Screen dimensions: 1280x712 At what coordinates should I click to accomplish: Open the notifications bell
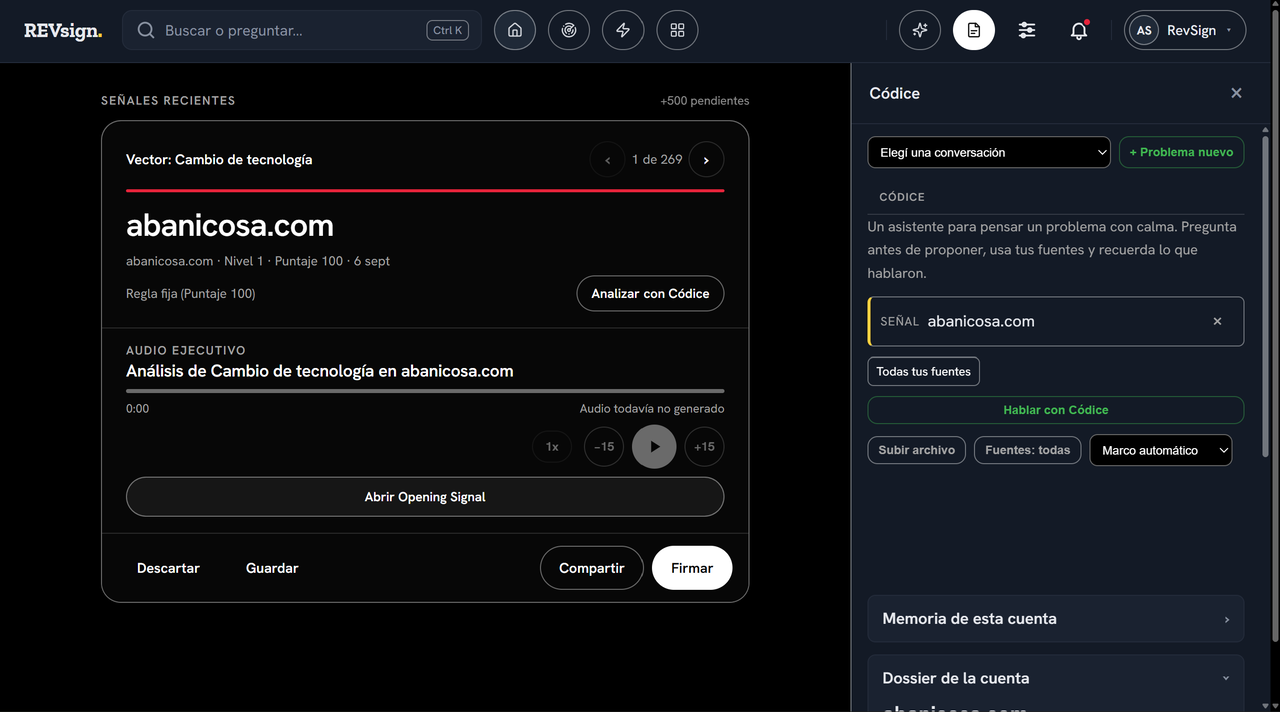coord(1079,30)
